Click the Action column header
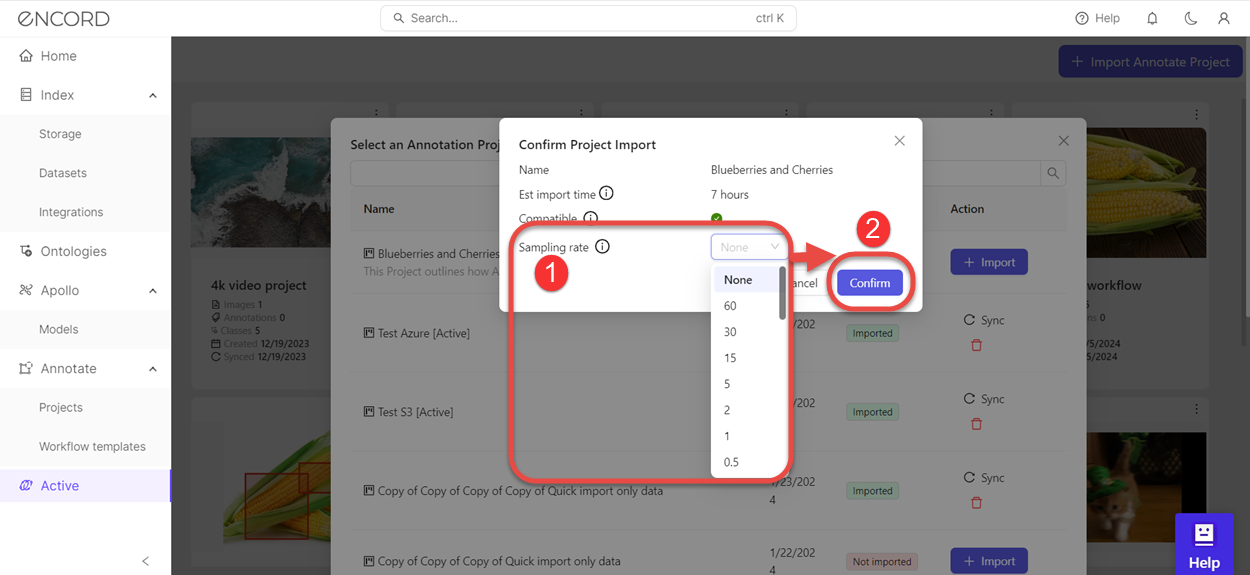The image size is (1250, 575). coord(967,209)
